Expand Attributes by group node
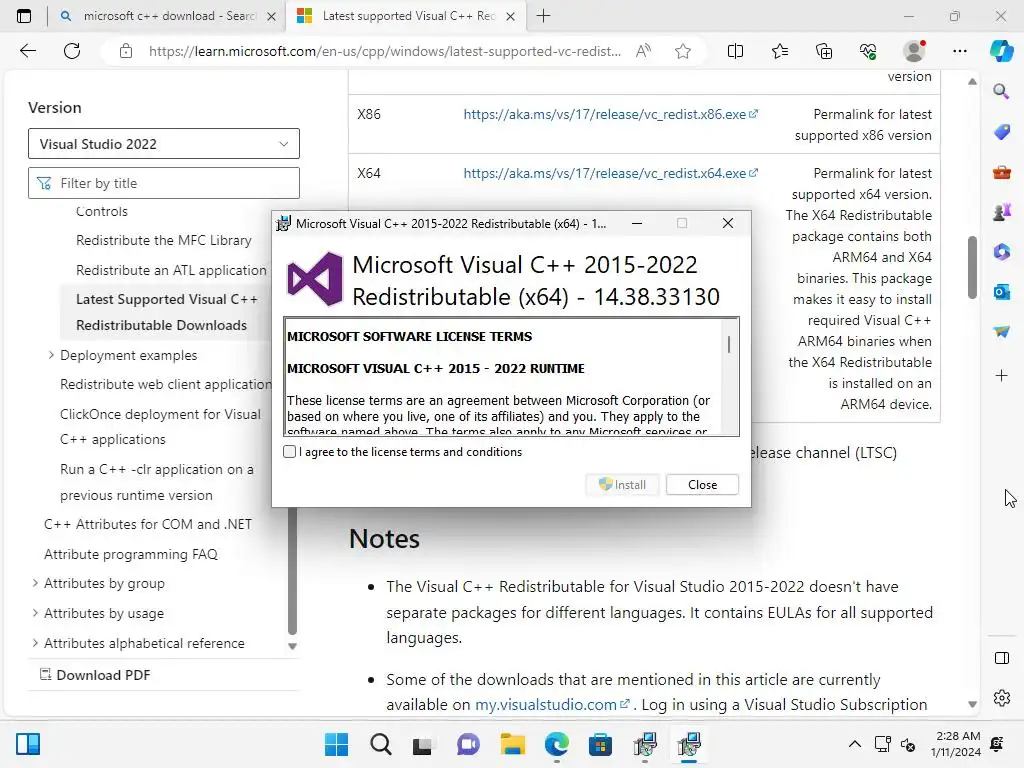The height and width of the screenshot is (768, 1024). 35,583
